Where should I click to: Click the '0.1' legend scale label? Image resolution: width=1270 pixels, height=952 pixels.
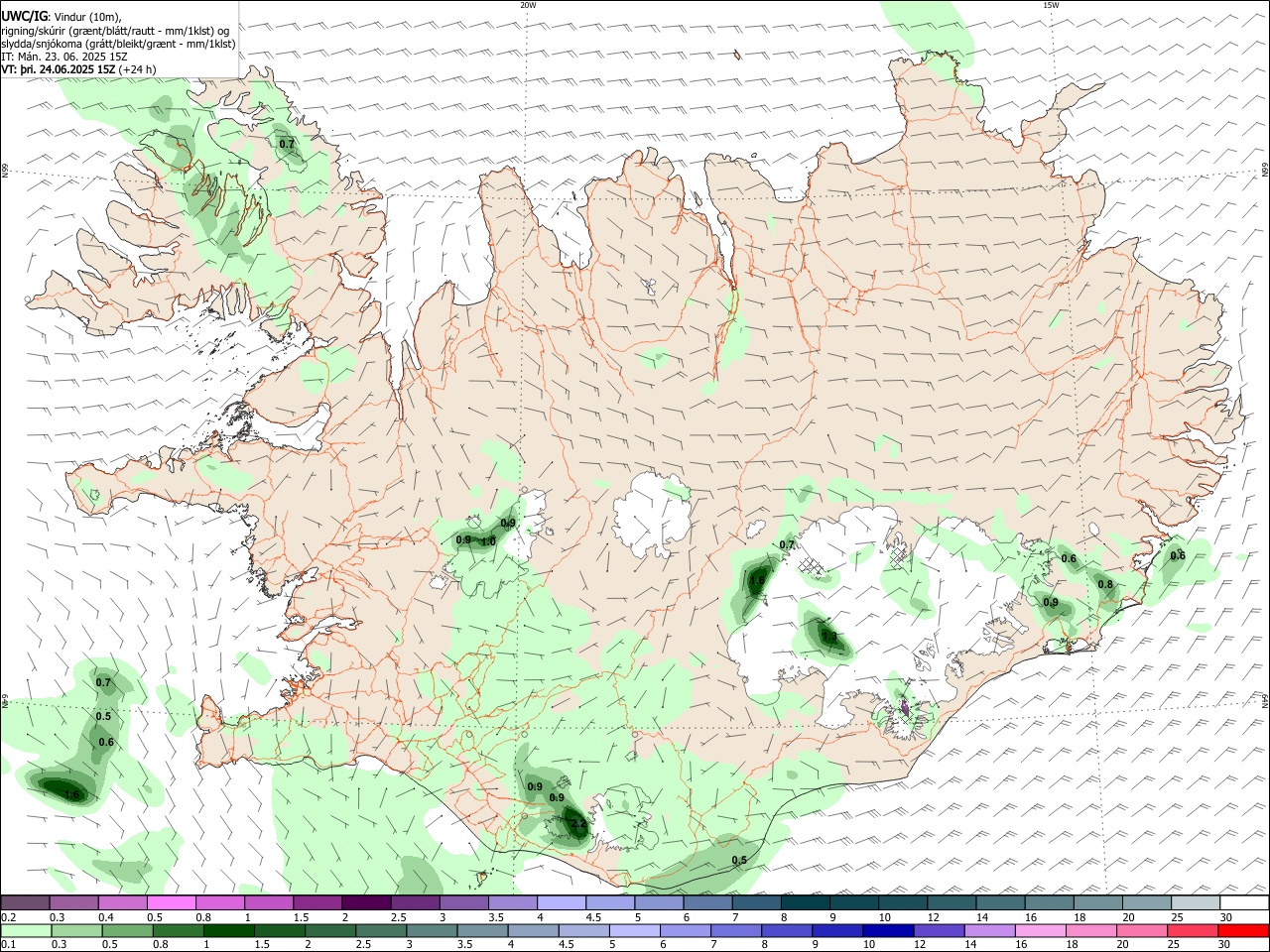(x=9, y=945)
